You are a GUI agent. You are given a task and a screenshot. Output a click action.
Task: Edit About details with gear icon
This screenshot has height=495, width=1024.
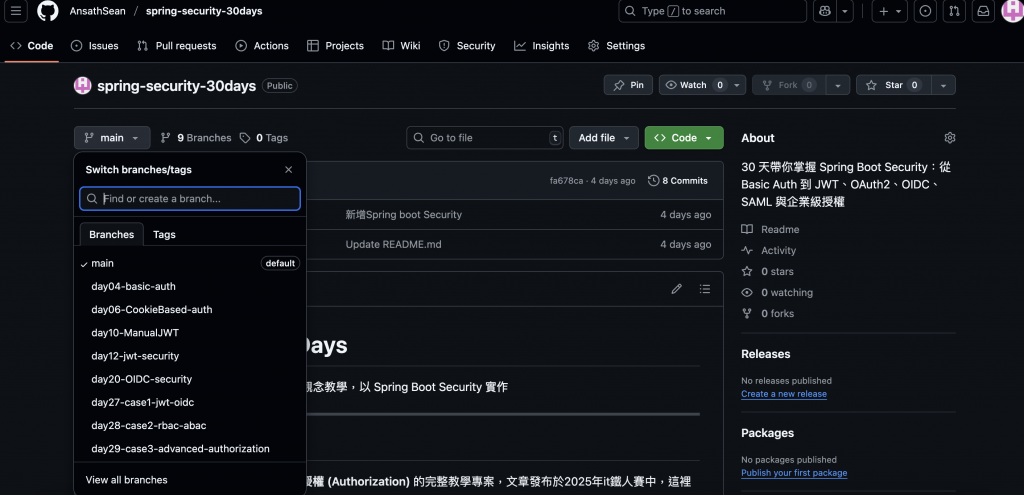tap(950, 138)
